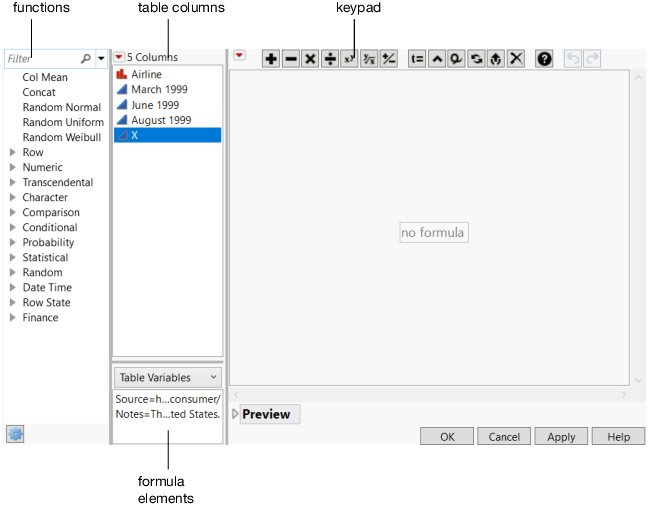Click the Help button
This screenshot has height=513, width=648.
[618, 437]
